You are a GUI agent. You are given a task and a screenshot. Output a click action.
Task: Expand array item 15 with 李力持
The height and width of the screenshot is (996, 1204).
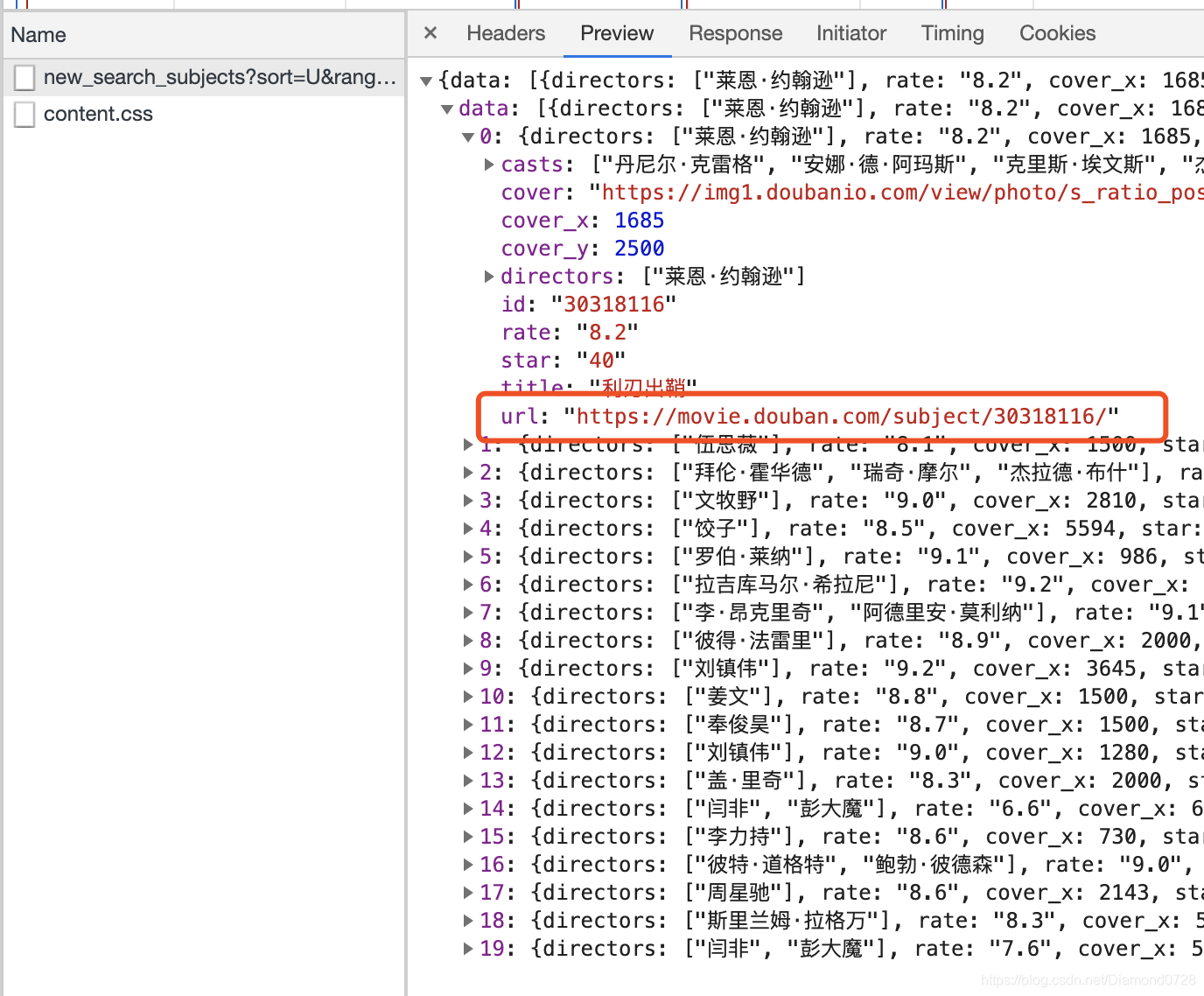click(x=469, y=837)
